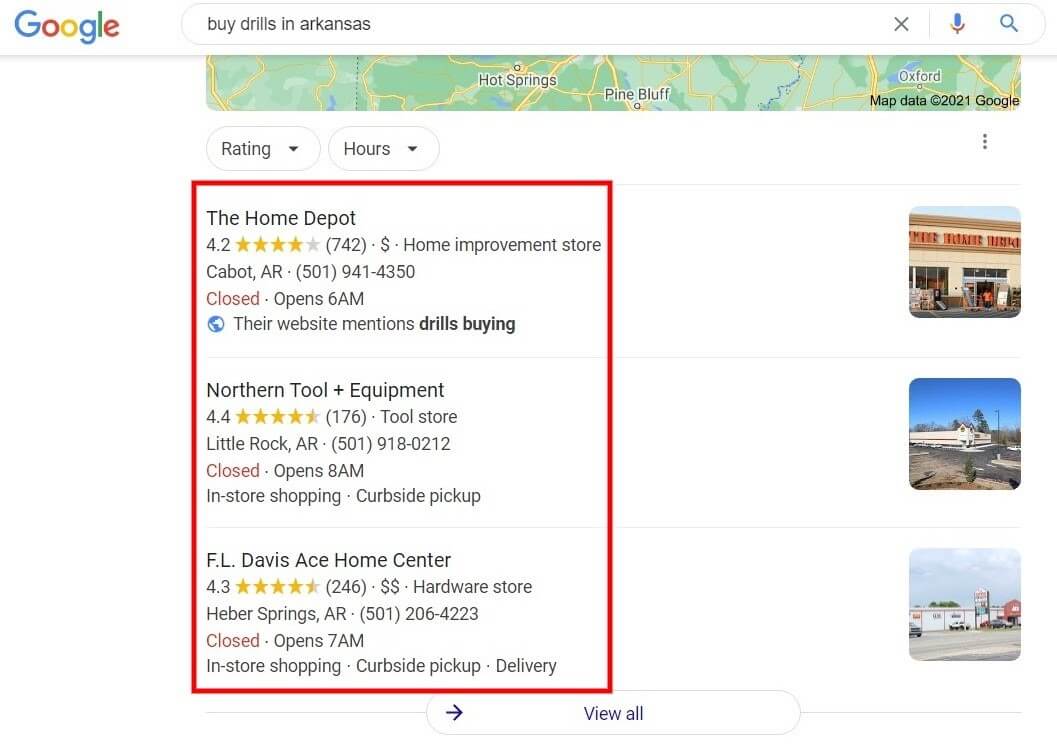Clear the search query with the X icon

pyautogui.click(x=901, y=24)
